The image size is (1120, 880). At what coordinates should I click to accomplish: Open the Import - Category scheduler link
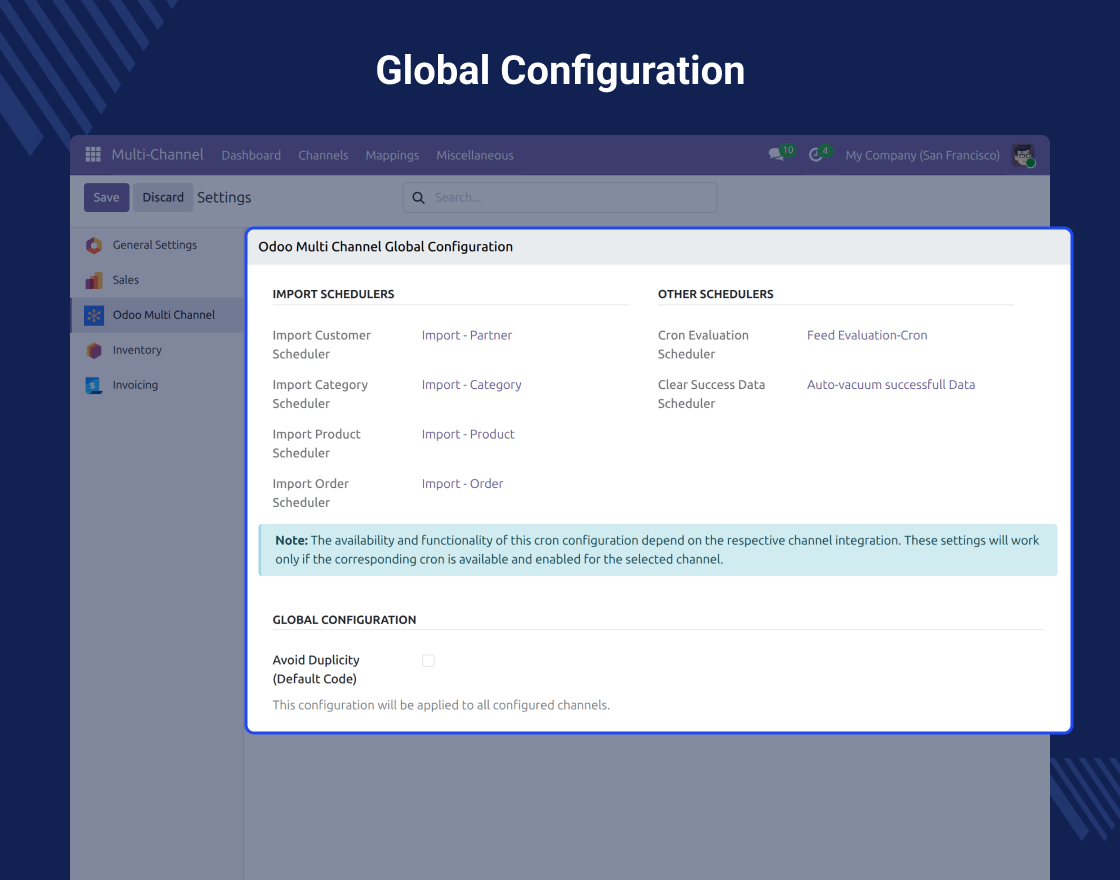pos(471,385)
